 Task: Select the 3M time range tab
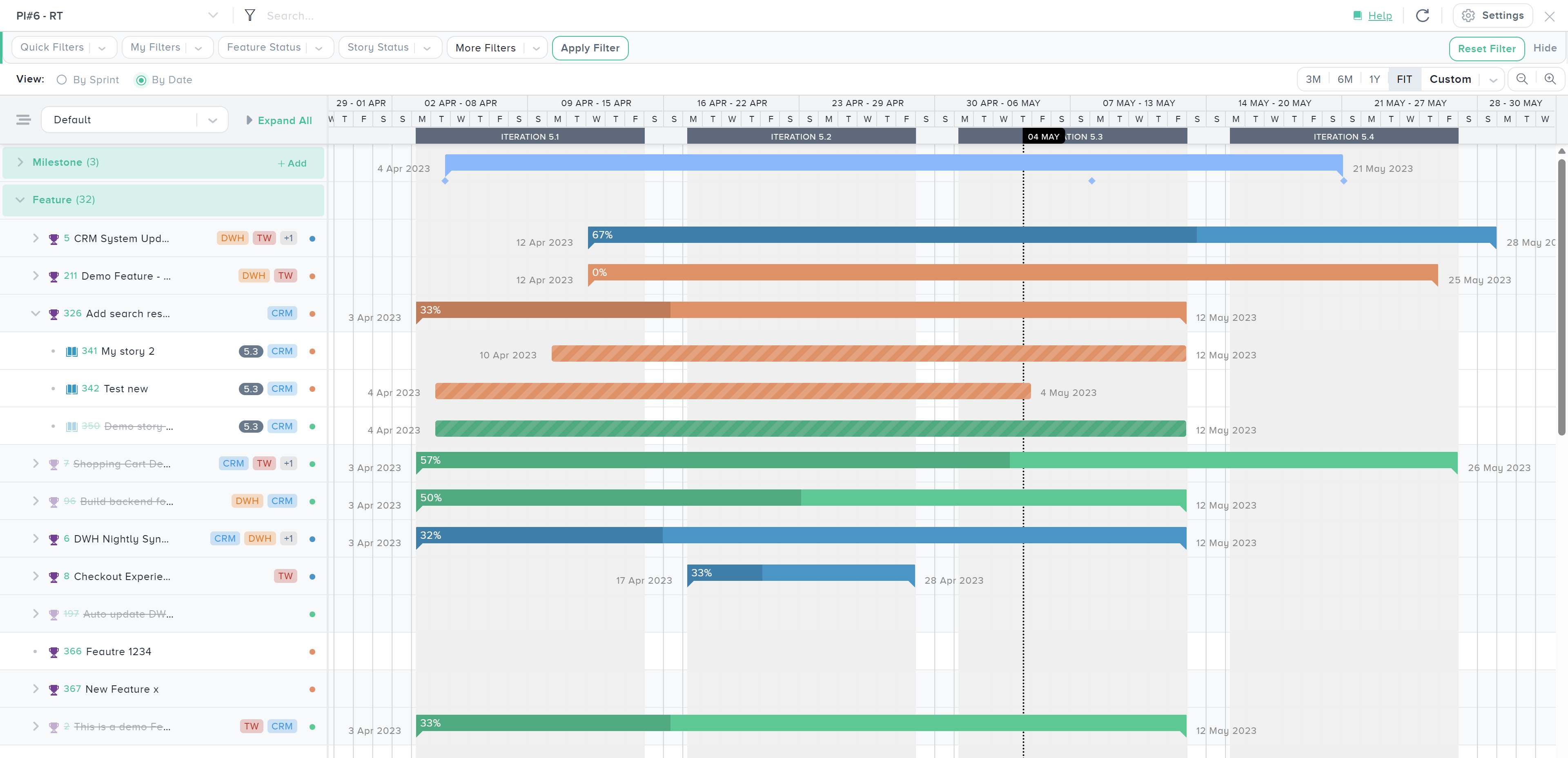(x=1313, y=79)
